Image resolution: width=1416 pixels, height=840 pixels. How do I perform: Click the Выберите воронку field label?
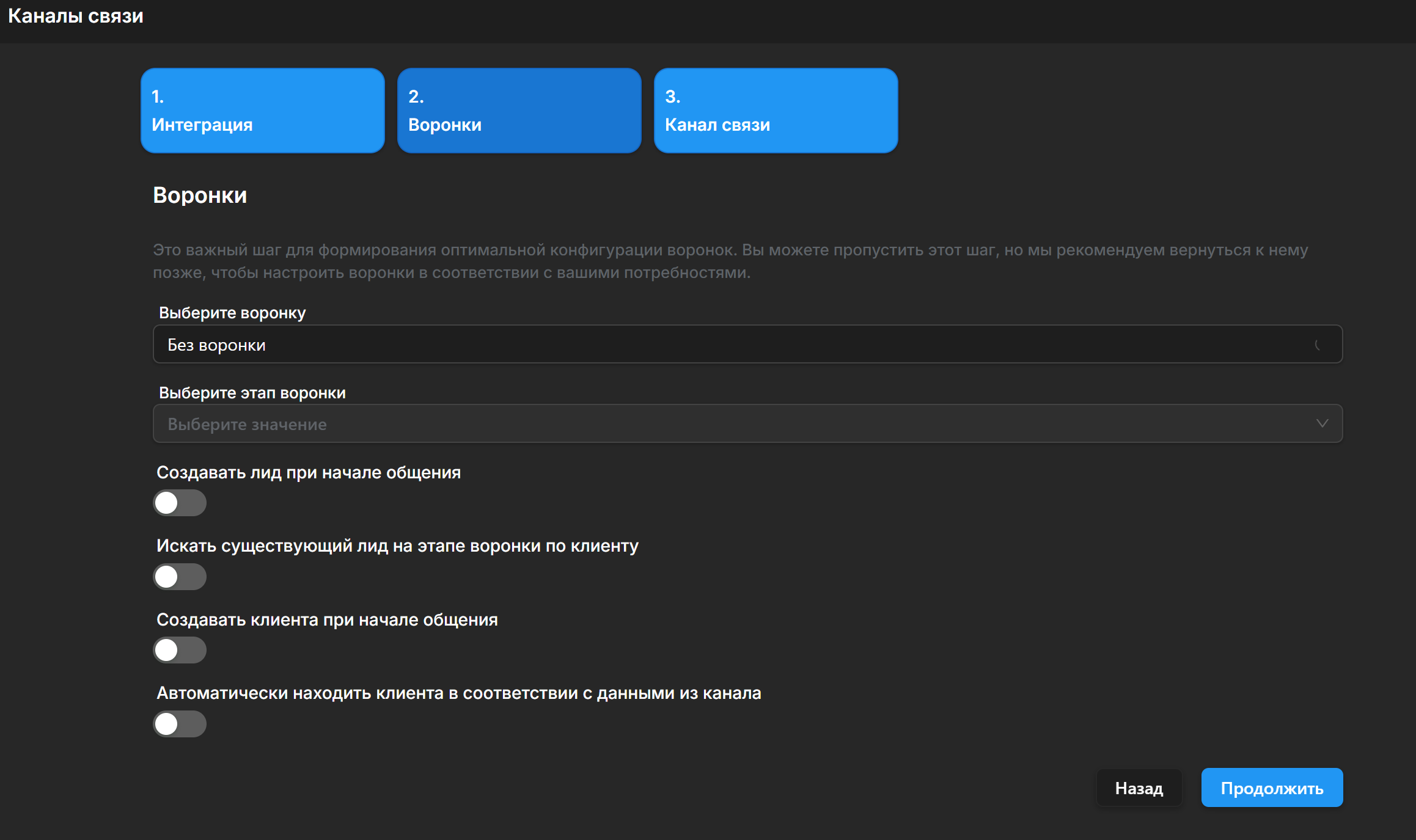point(232,313)
